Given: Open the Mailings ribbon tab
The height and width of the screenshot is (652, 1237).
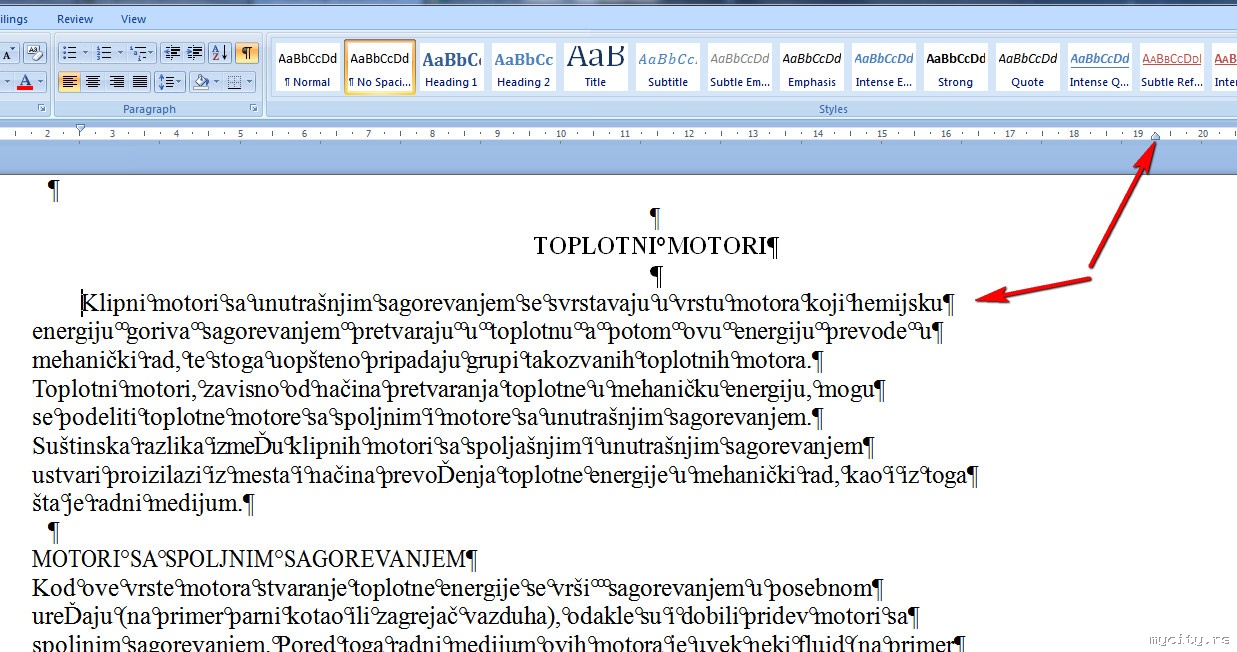Looking at the screenshot, I should [x=14, y=19].
